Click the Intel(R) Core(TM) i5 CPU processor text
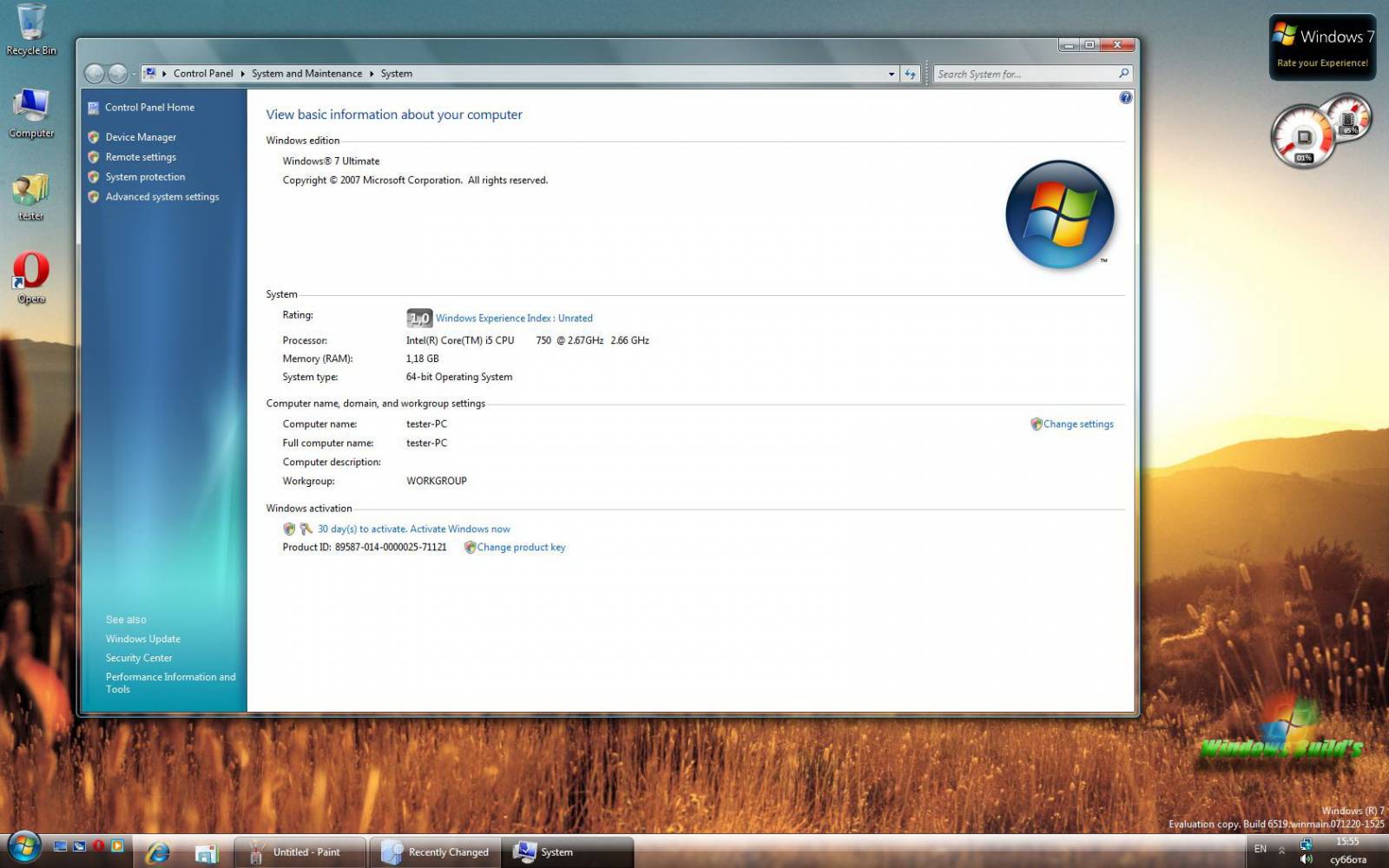The image size is (1389, 868). pos(527,340)
